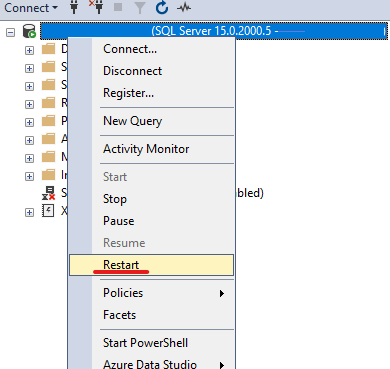The image size is (390, 369).
Task: Click the Disconnect plug icon with red X
Action: (96, 7)
